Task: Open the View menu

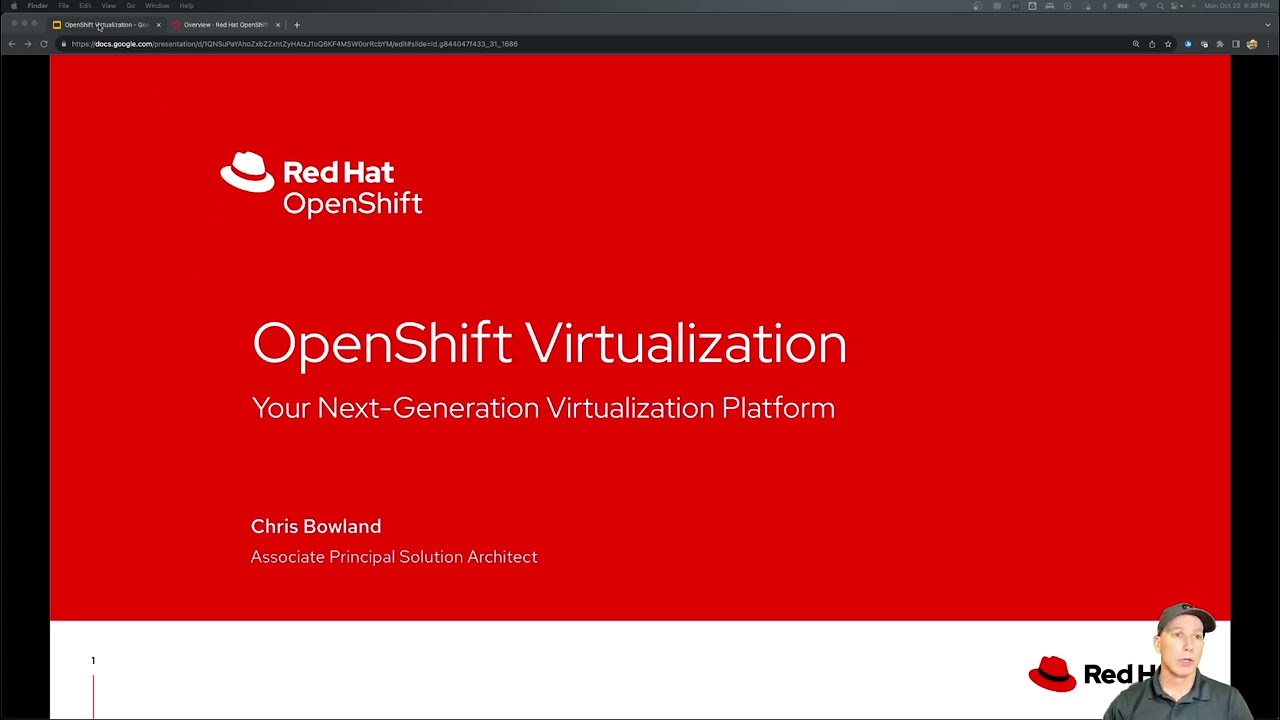Action: coord(108,6)
